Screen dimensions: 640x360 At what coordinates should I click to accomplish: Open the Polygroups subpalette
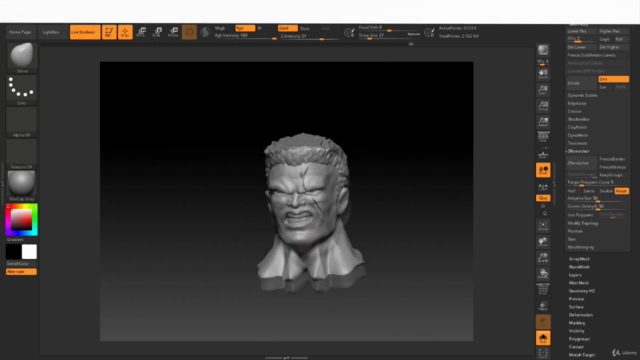pyautogui.click(x=580, y=339)
